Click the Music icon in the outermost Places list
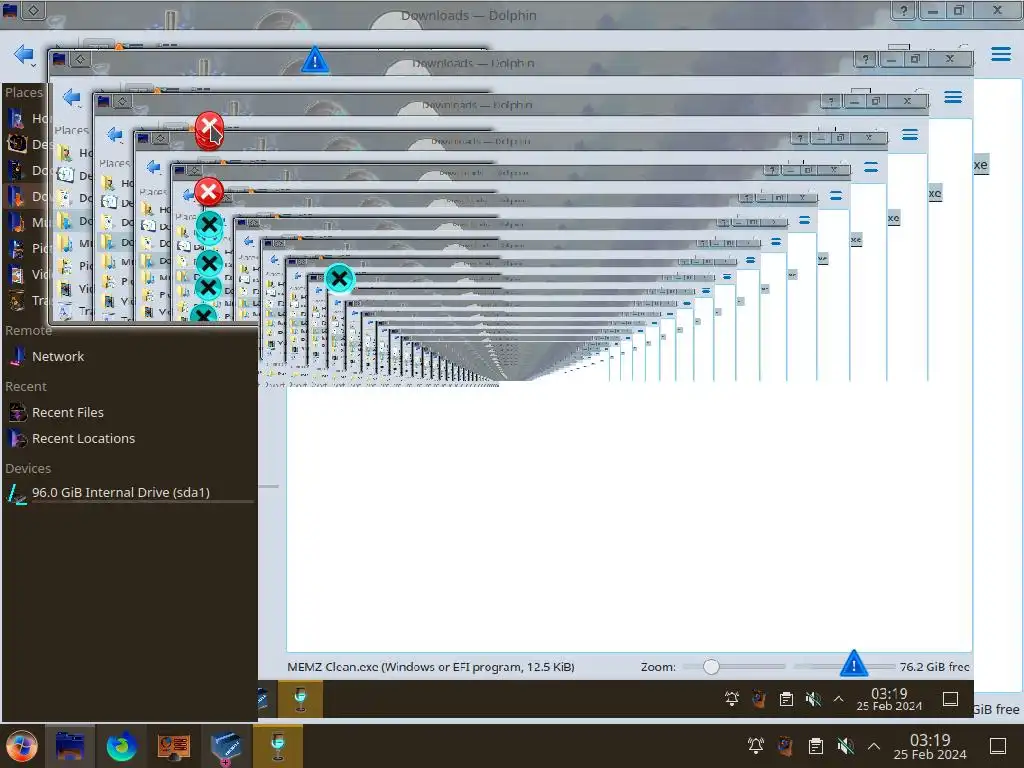Viewport: 1024px width, 768px height. coord(17,222)
